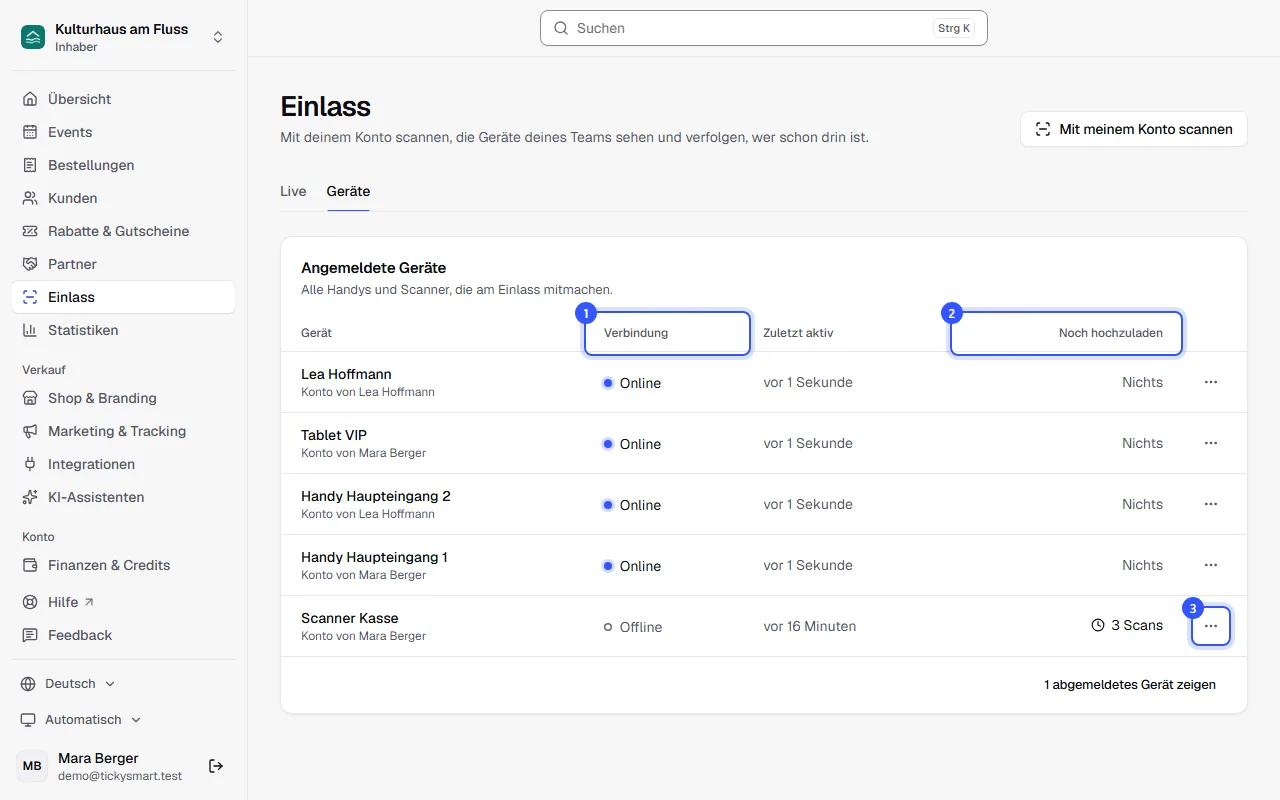Open the actions menu for Tablet VIP
Image resolution: width=1280 pixels, height=800 pixels.
tap(1211, 443)
